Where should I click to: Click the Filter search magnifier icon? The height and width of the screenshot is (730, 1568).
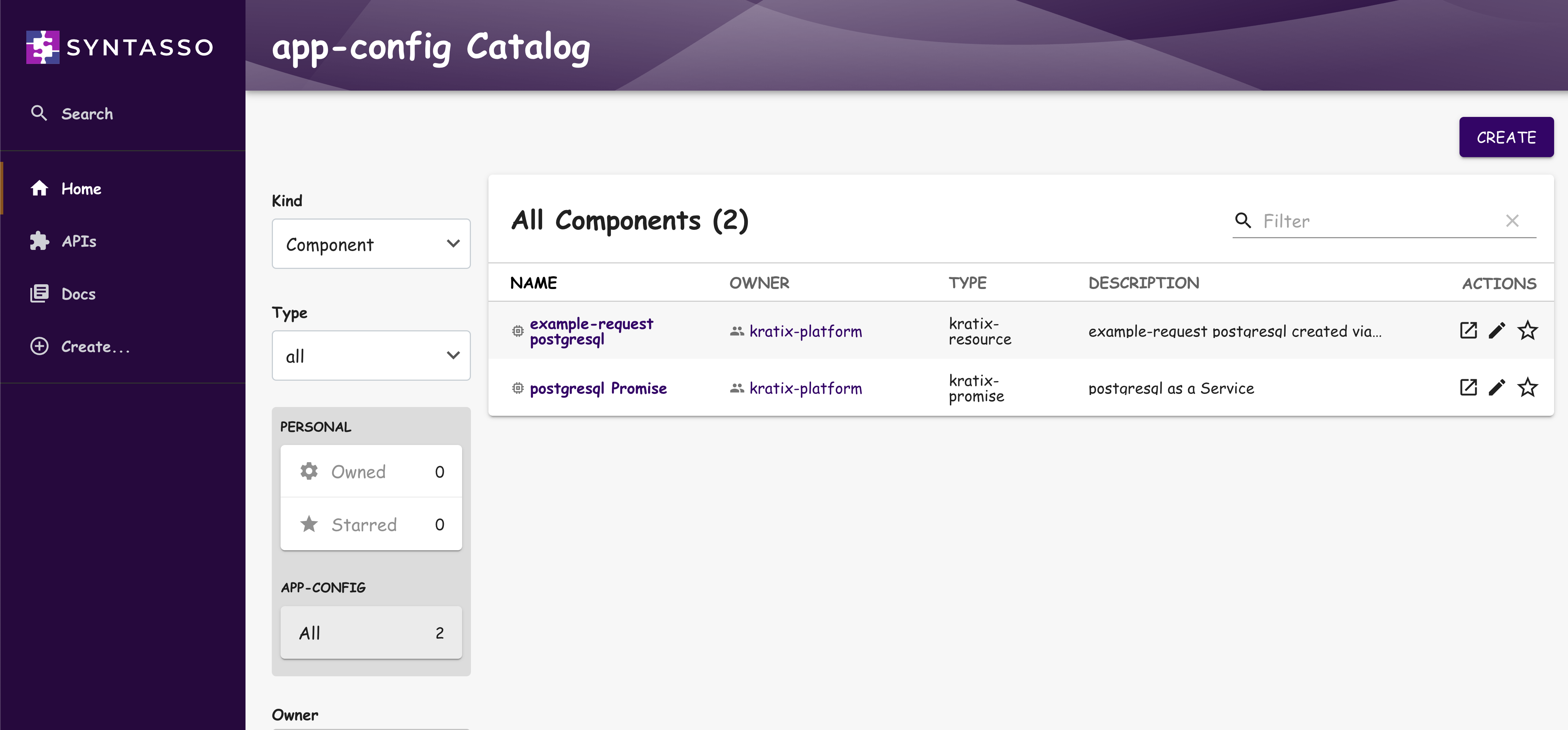click(1243, 220)
